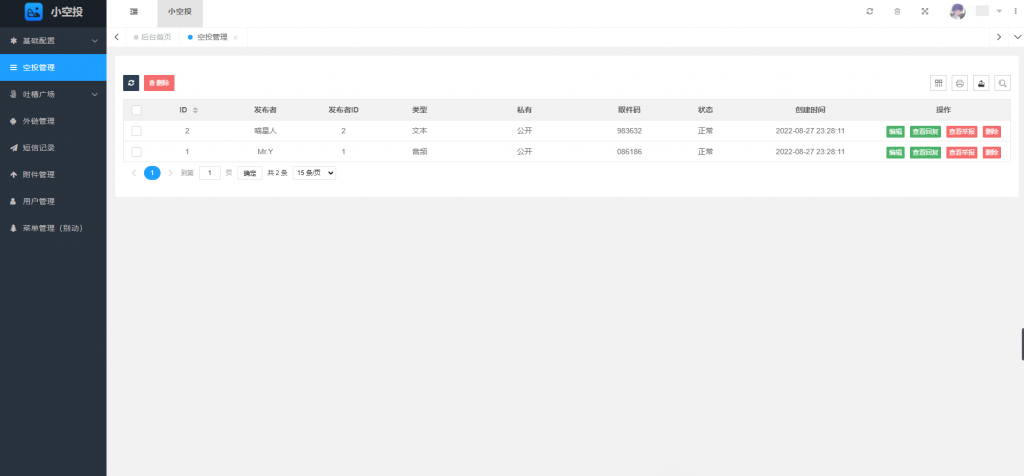Image resolution: width=1024 pixels, height=476 pixels.
Task: Click pickup code 086186
Action: coord(629,151)
